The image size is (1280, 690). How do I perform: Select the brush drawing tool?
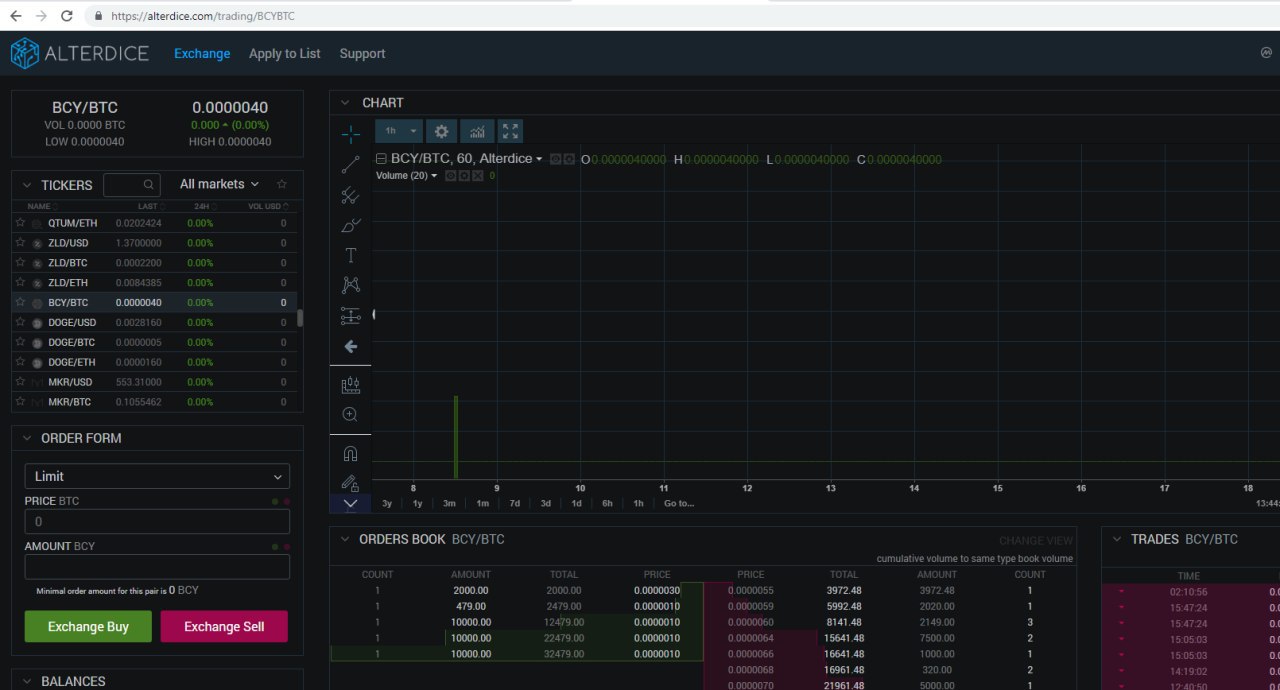click(x=350, y=225)
